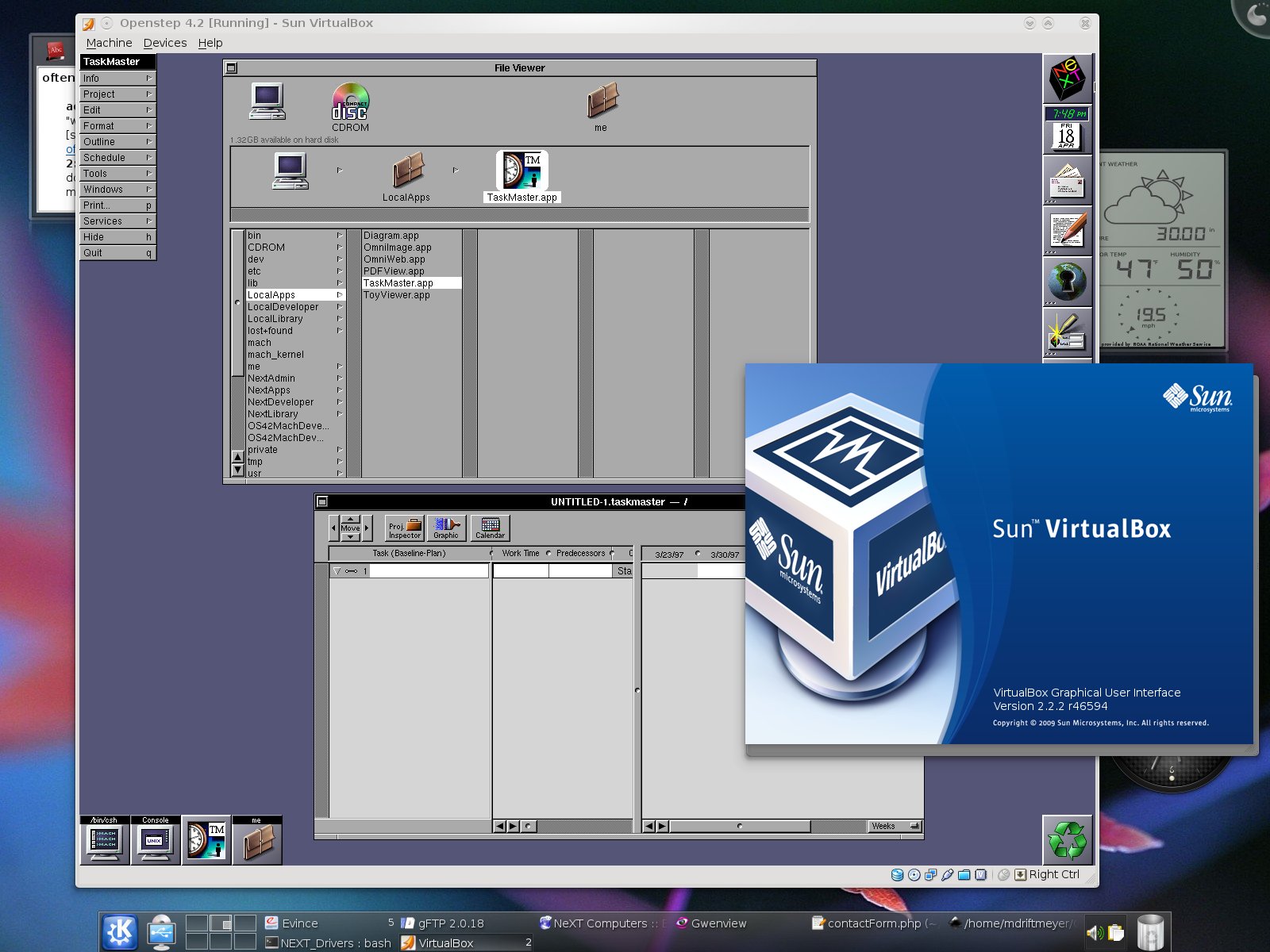Image resolution: width=1270 pixels, height=952 pixels.
Task: Click the NeXT cube logo in the dock
Action: coord(1067,79)
